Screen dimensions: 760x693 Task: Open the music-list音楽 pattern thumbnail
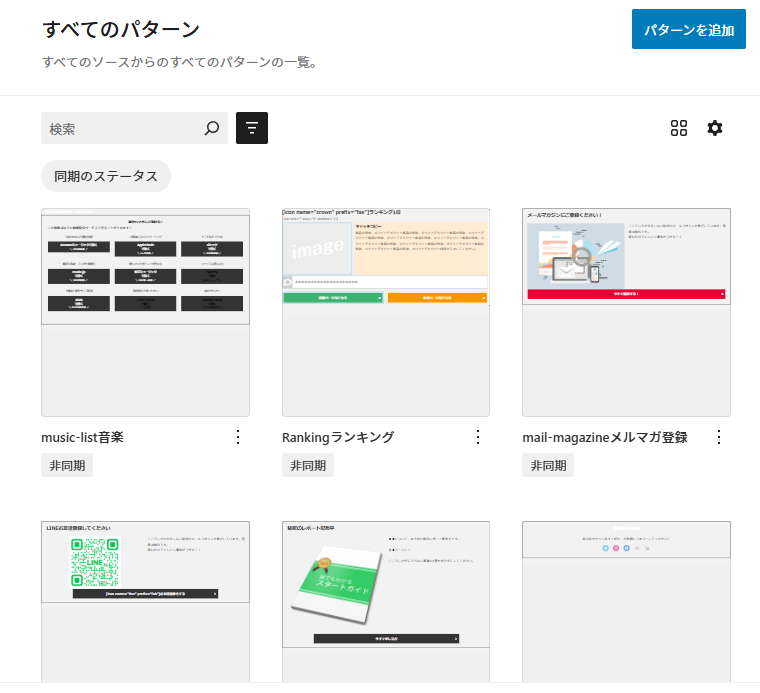[x=145, y=312]
